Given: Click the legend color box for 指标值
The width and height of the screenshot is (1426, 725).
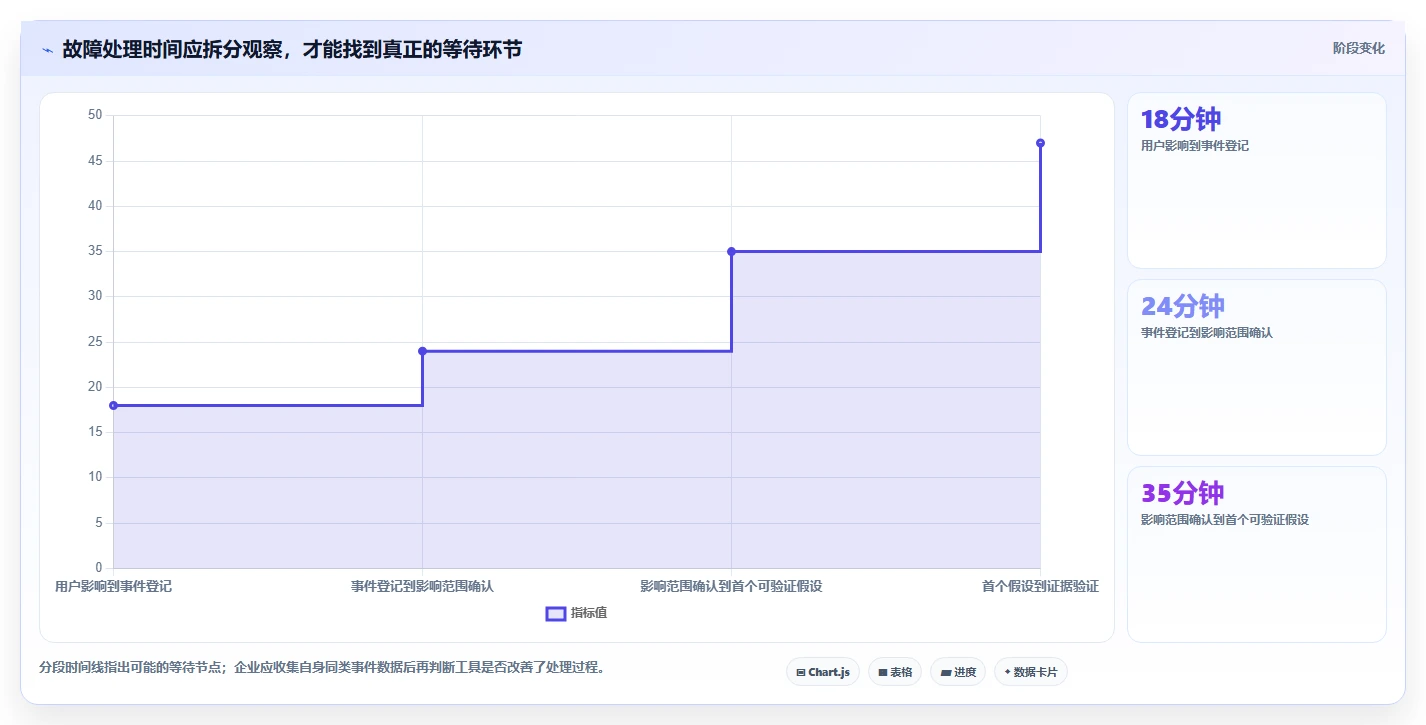Looking at the screenshot, I should point(556,613).
